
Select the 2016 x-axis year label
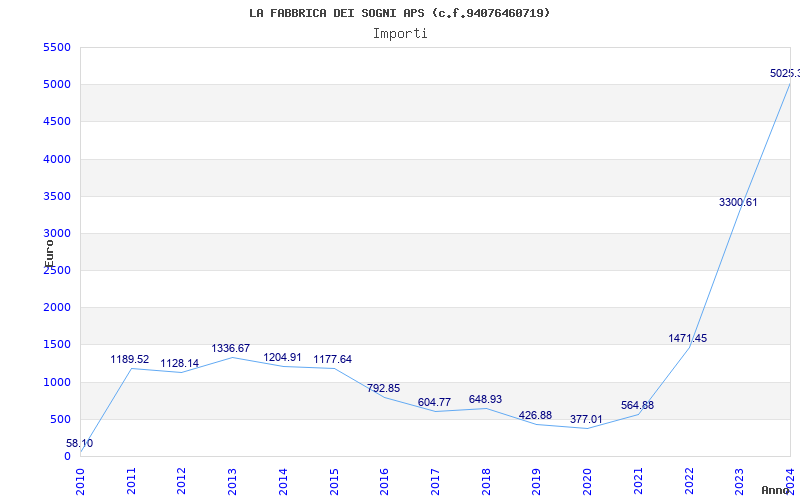click(384, 482)
